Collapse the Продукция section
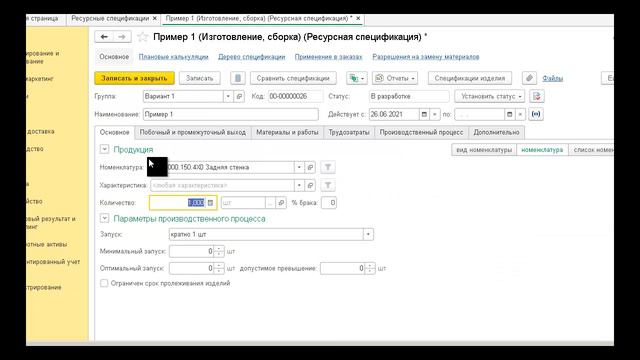Viewport: 640px width, 360px height. click(x=104, y=149)
